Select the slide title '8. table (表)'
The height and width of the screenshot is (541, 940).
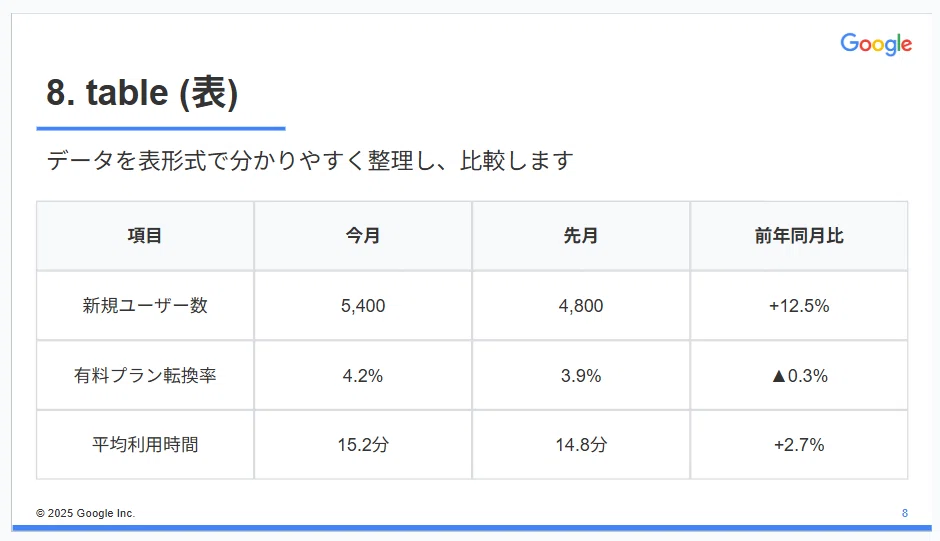pos(142,93)
